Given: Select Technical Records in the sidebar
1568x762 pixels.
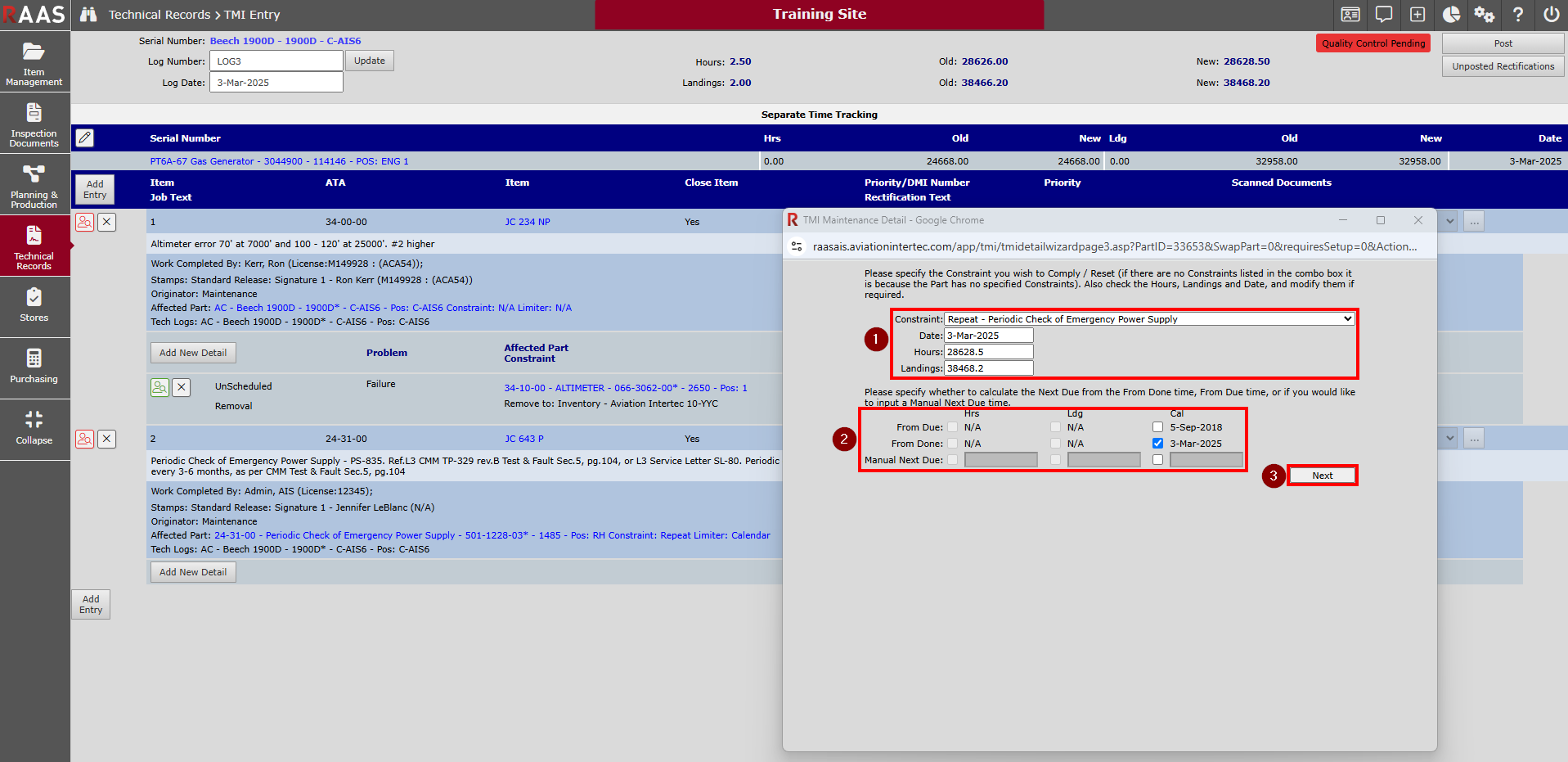Looking at the screenshot, I should (x=34, y=246).
